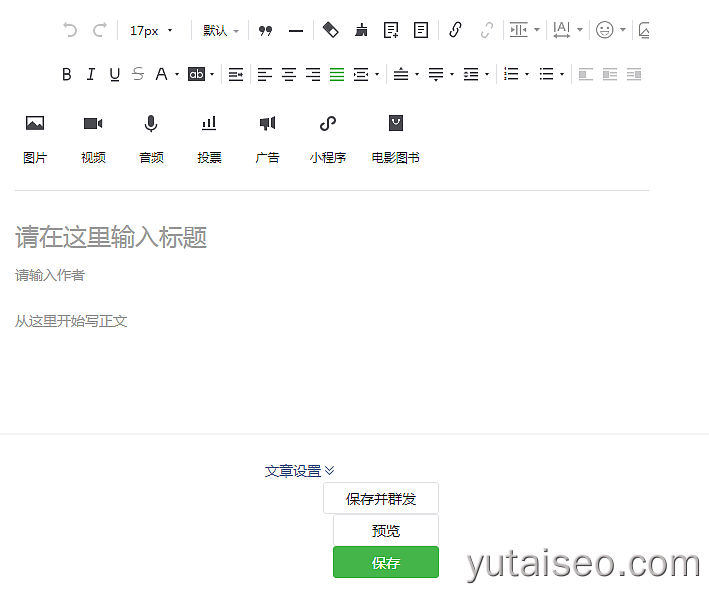Screen dimensions: 709x593
Task: Insert a poll via 投票
Action: 209,139
